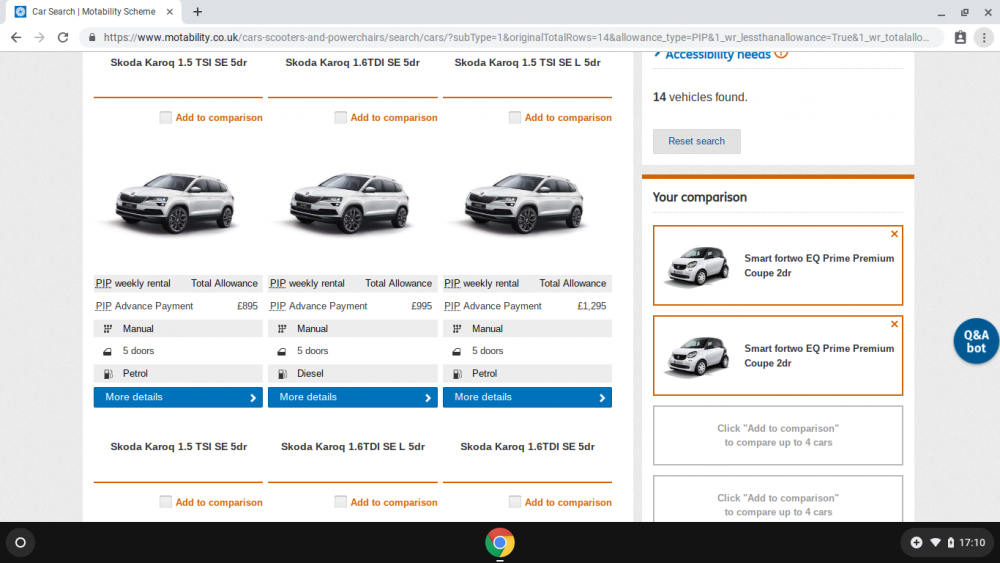Go back to previous page

[16, 38]
